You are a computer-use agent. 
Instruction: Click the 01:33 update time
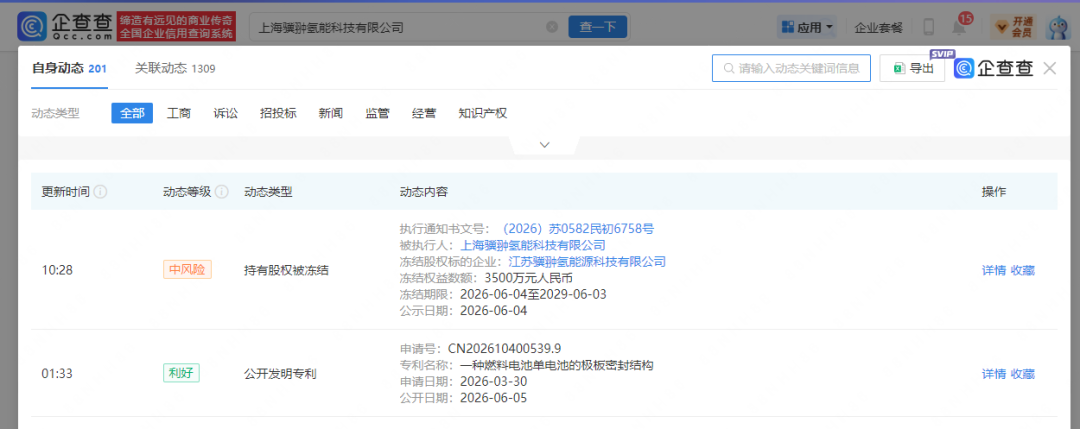click(x=57, y=375)
